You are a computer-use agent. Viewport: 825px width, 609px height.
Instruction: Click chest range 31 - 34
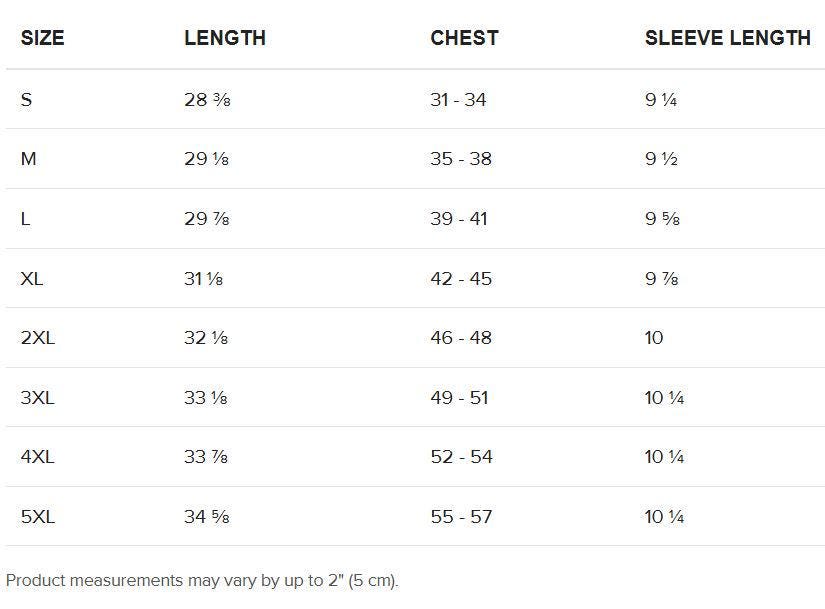pos(458,100)
